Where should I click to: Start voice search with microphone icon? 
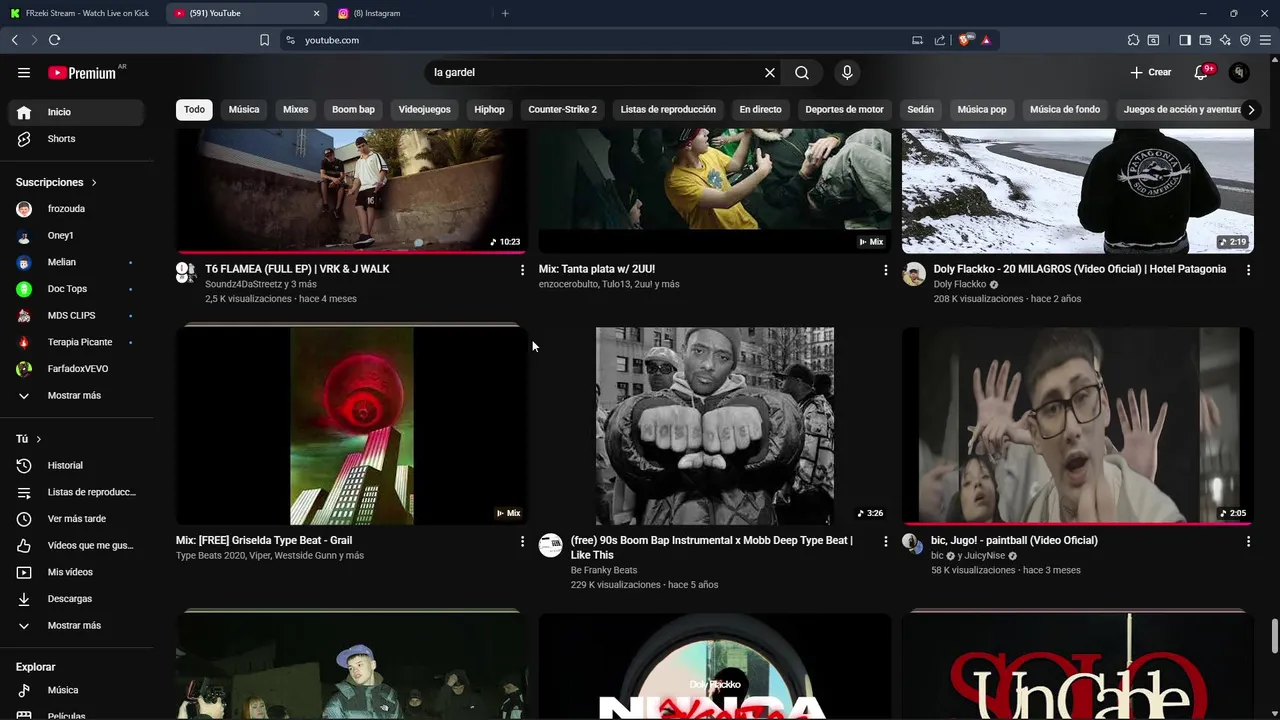coord(847,72)
